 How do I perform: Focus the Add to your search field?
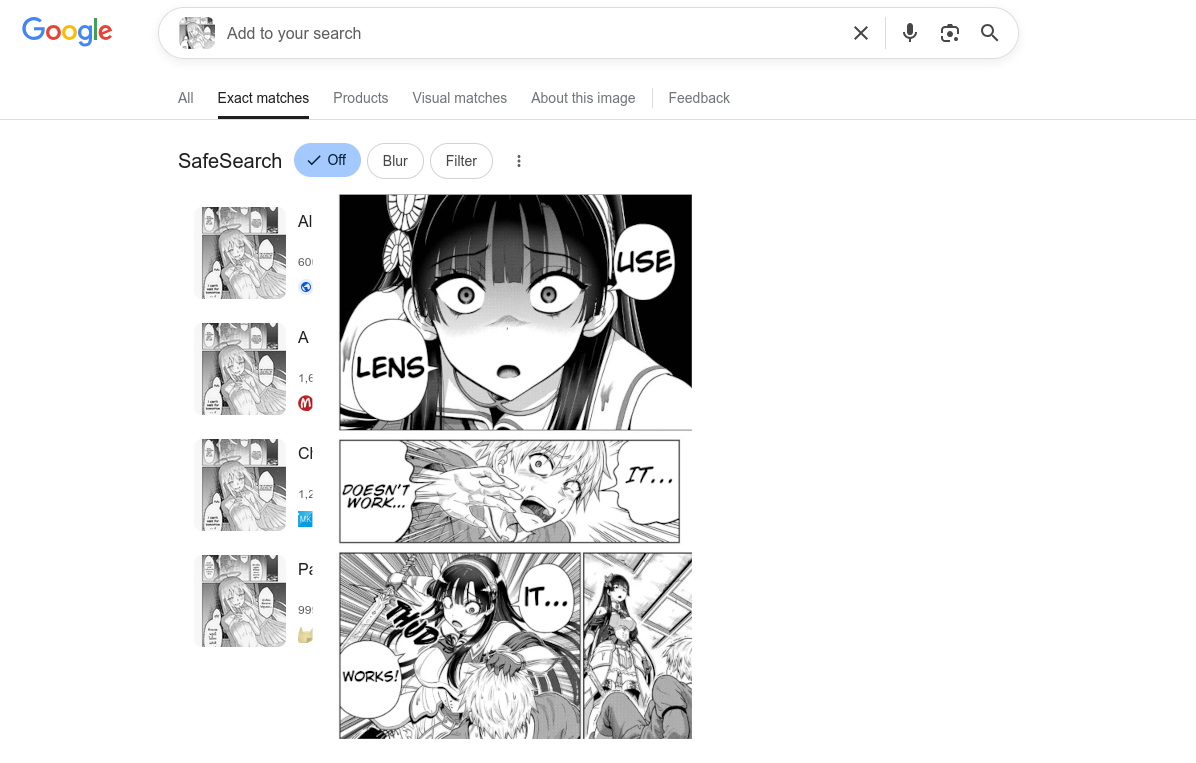coord(534,33)
